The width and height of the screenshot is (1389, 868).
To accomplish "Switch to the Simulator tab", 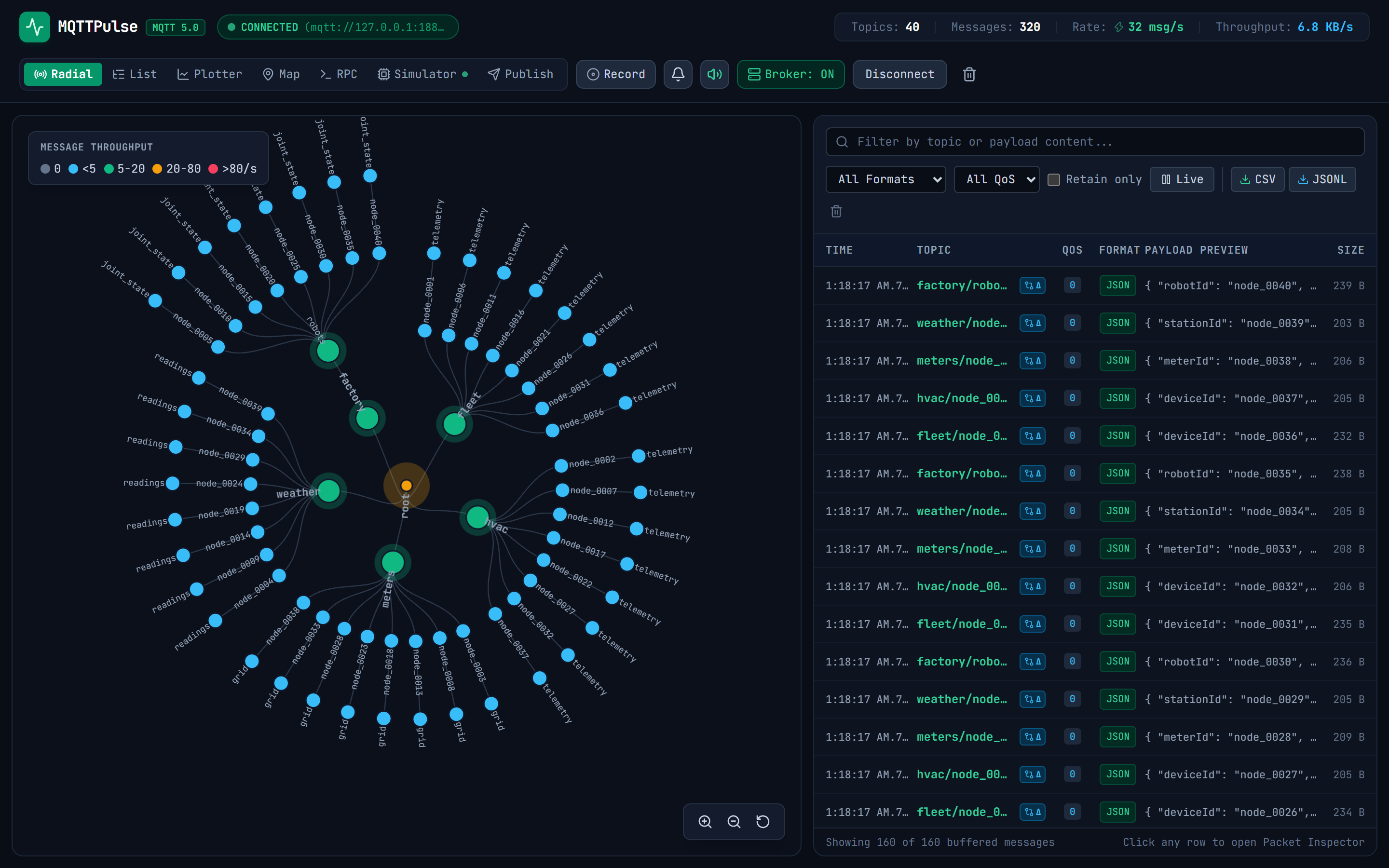I will point(422,74).
